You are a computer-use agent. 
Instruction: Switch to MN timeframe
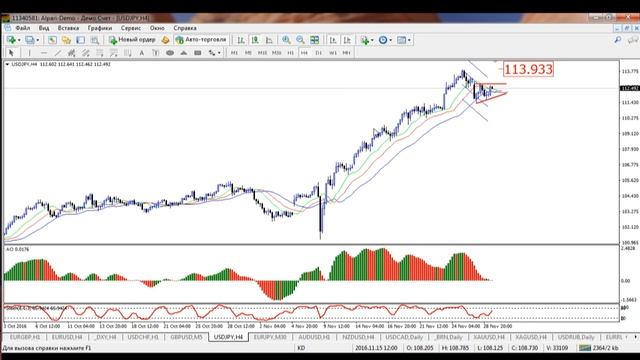[x=347, y=53]
